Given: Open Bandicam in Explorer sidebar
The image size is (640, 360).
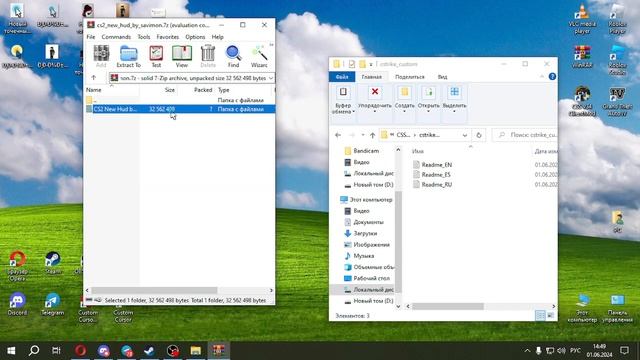Looking at the screenshot, I should (366, 151).
